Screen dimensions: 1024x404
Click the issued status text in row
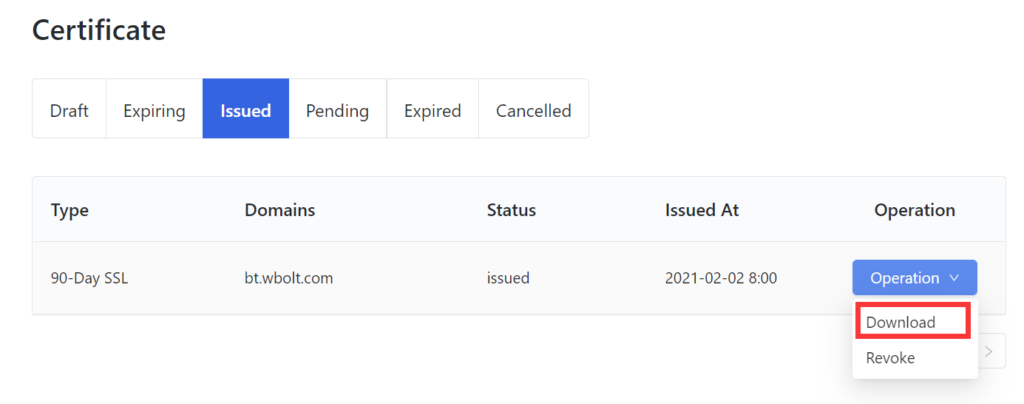pos(508,278)
